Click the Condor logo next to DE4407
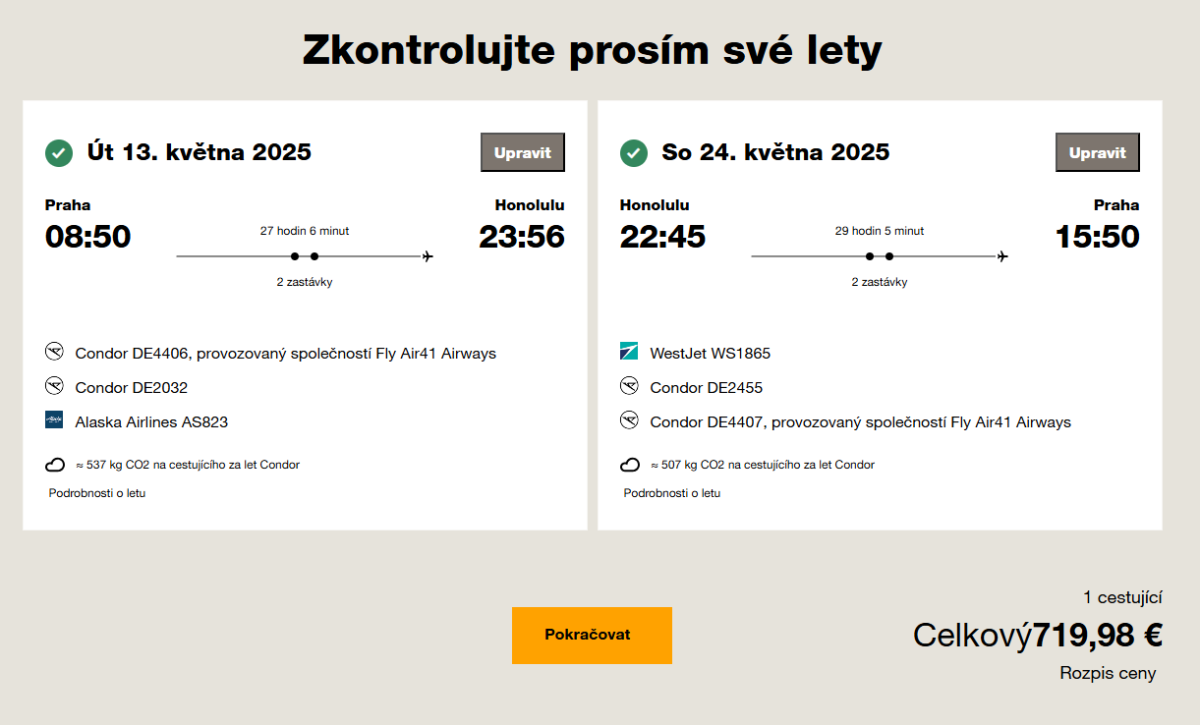This screenshot has height=725, width=1200. (629, 421)
